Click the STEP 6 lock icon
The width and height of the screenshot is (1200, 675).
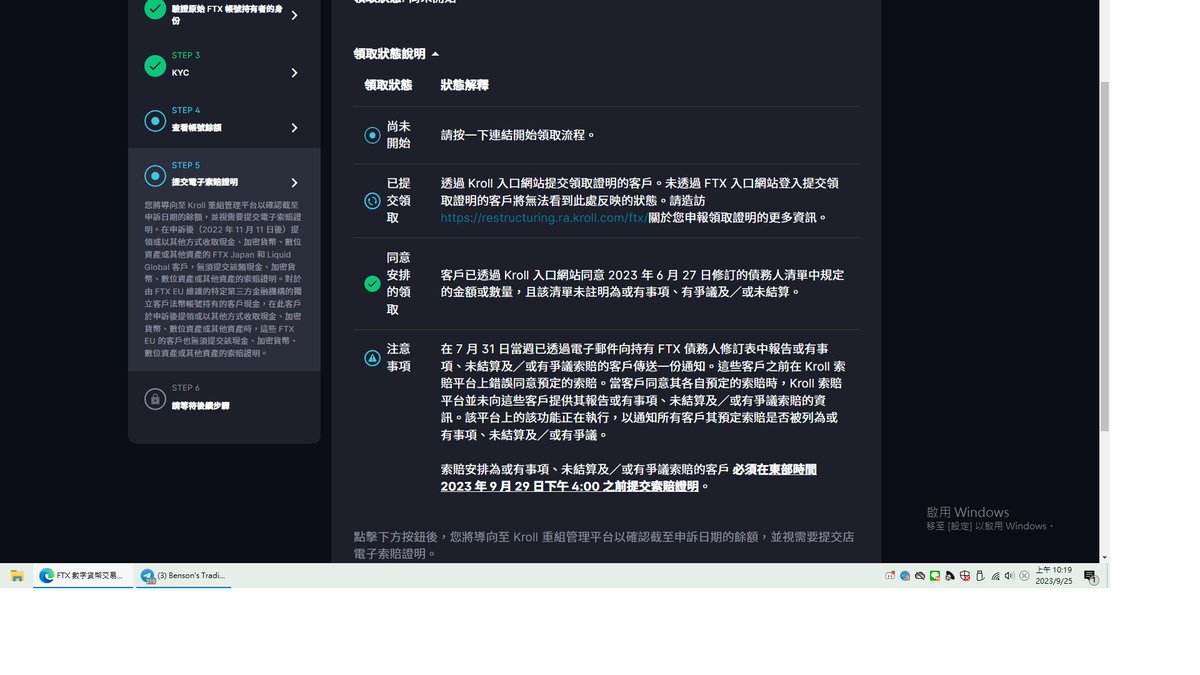coord(155,399)
